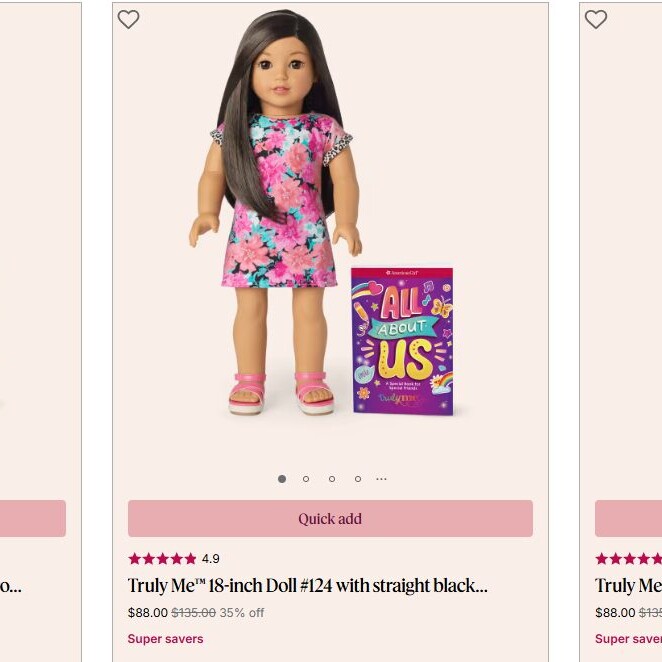
Task: Open the truncated Truly Me title on the right card
Action: [x=628, y=586]
